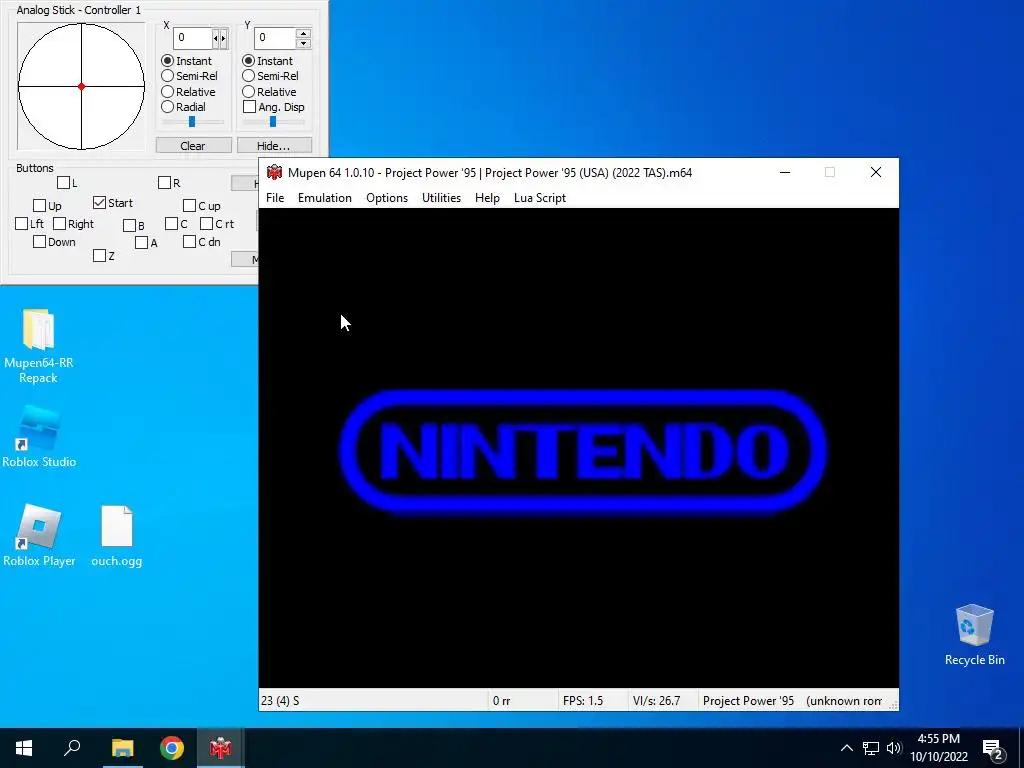Launch Google Chrome from the taskbar

click(172, 748)
